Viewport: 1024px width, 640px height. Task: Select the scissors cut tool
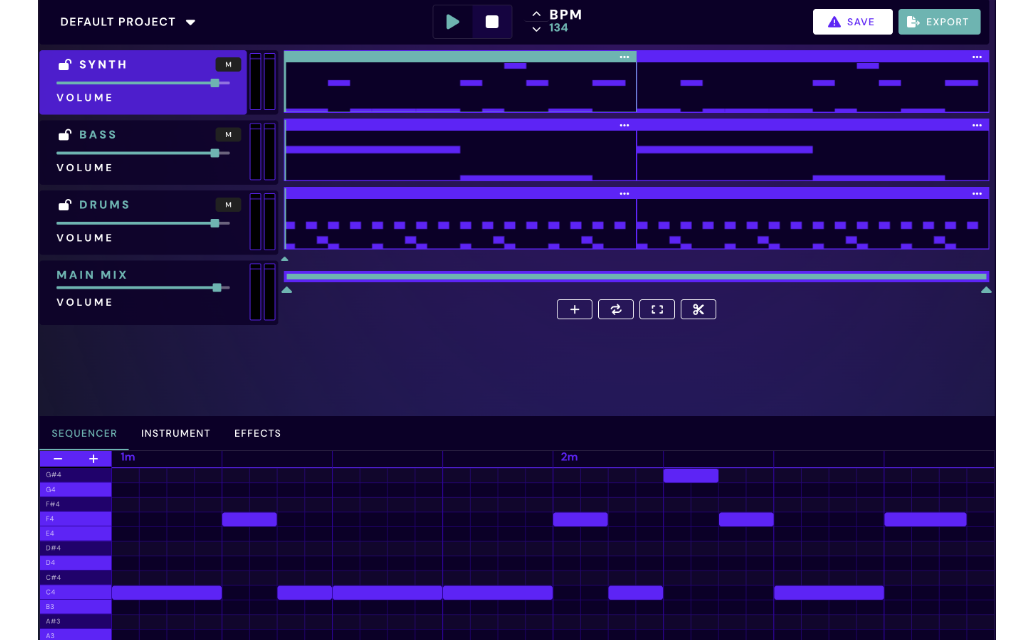(x=698, y=310)
